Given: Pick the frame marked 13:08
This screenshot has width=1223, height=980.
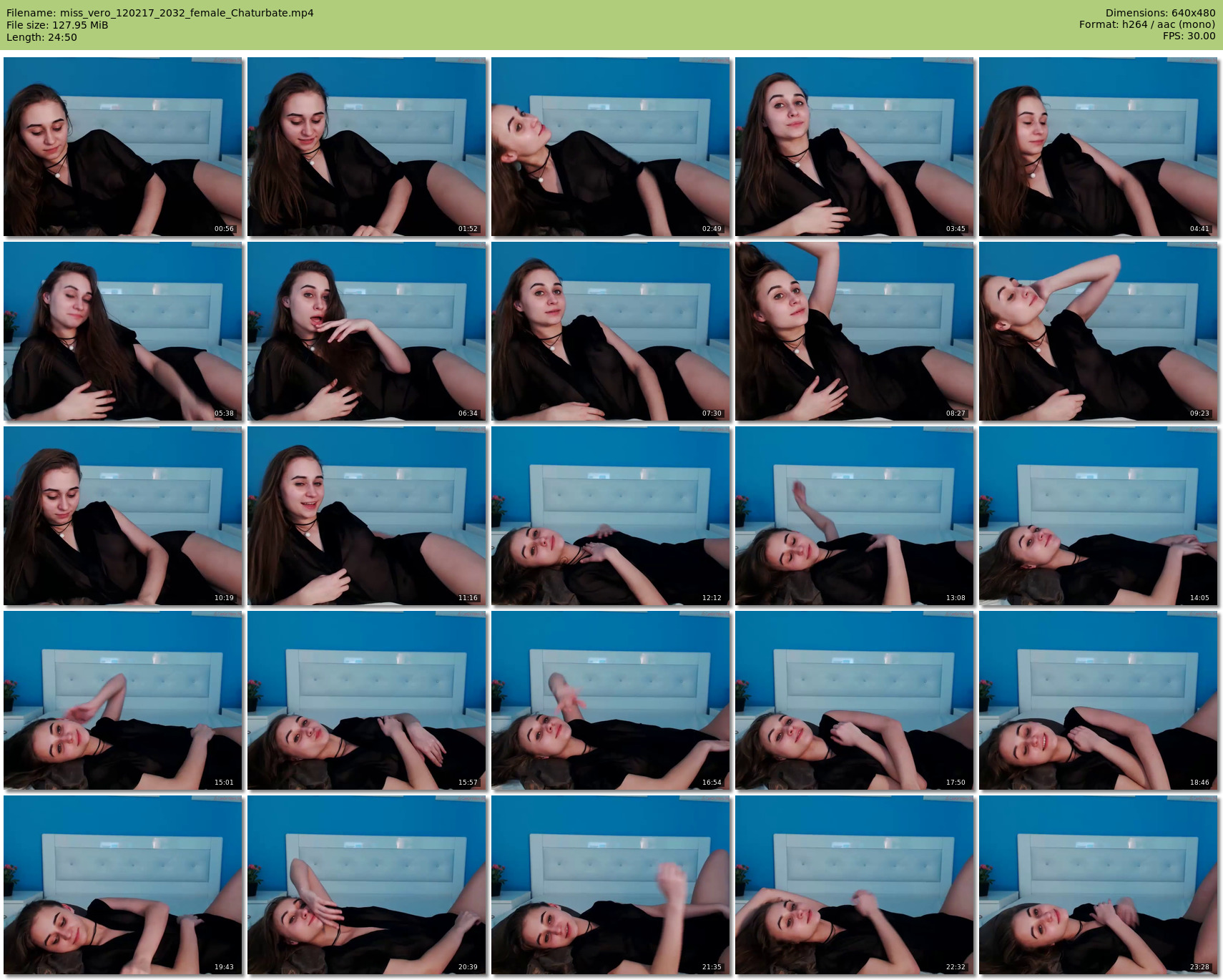Looking at the screenshot, I should click(855, 516).
